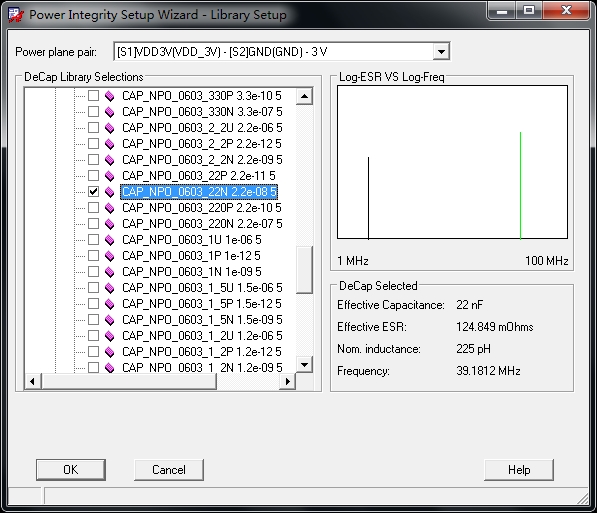The height and width of the screenshot is (513, 597).
Task: Select row CAP_NPO_0603_1_2P 1.2e-12 5
Action: 201,352
